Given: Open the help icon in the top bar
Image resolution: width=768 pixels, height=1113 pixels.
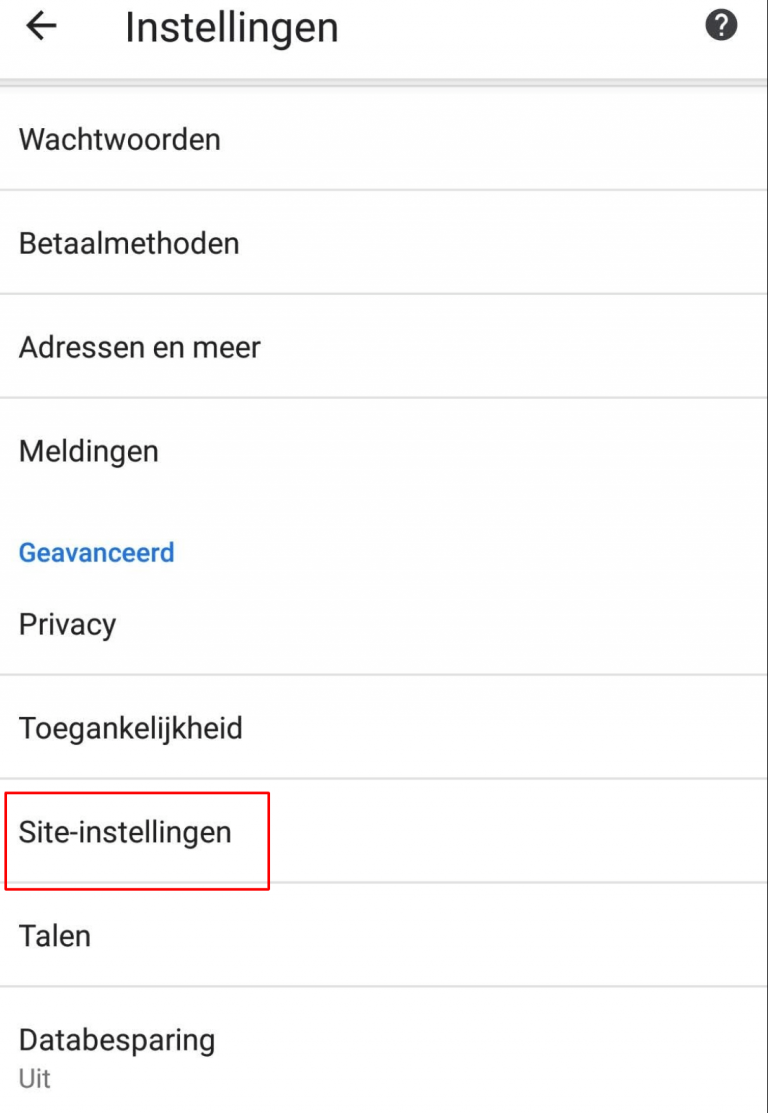Looking at the screenshot, I should point(724,27).
